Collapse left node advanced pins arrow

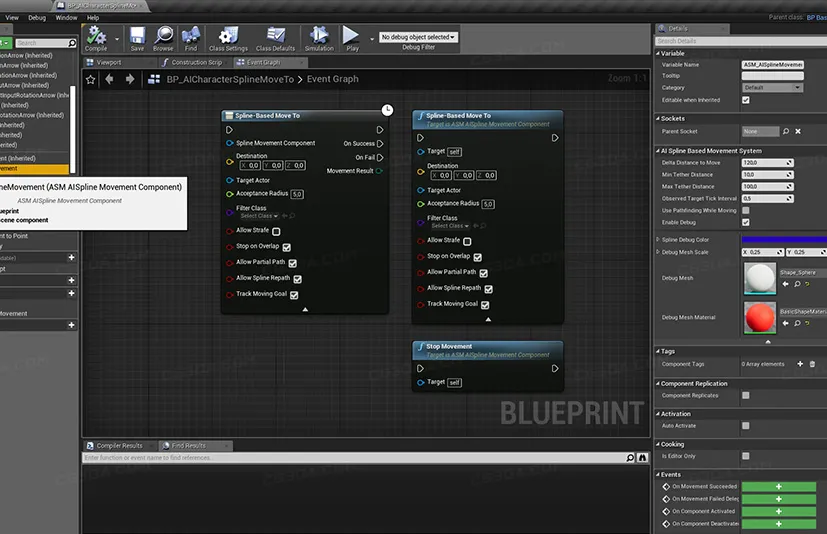coord(305,310)
